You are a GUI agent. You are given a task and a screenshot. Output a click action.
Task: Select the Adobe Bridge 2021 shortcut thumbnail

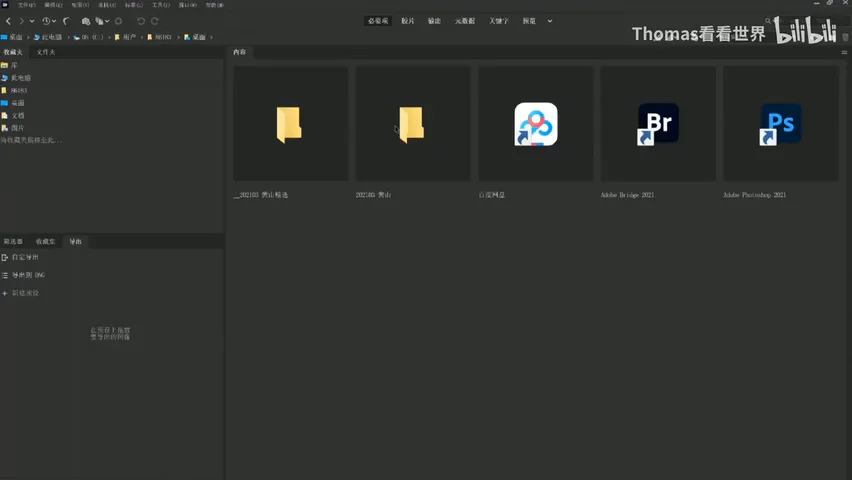point(658,124)
